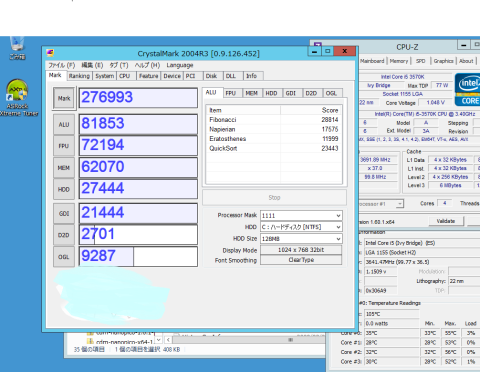
Task: Select the Mark tab
Action: coord(55,75)
